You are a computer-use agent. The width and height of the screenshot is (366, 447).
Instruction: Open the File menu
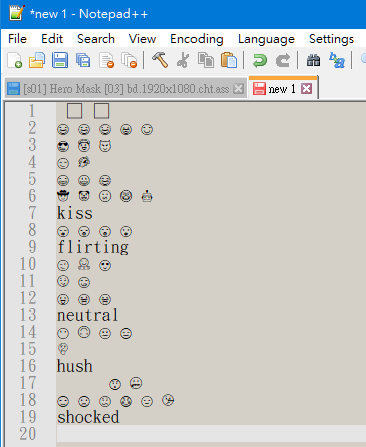point(17,39)
